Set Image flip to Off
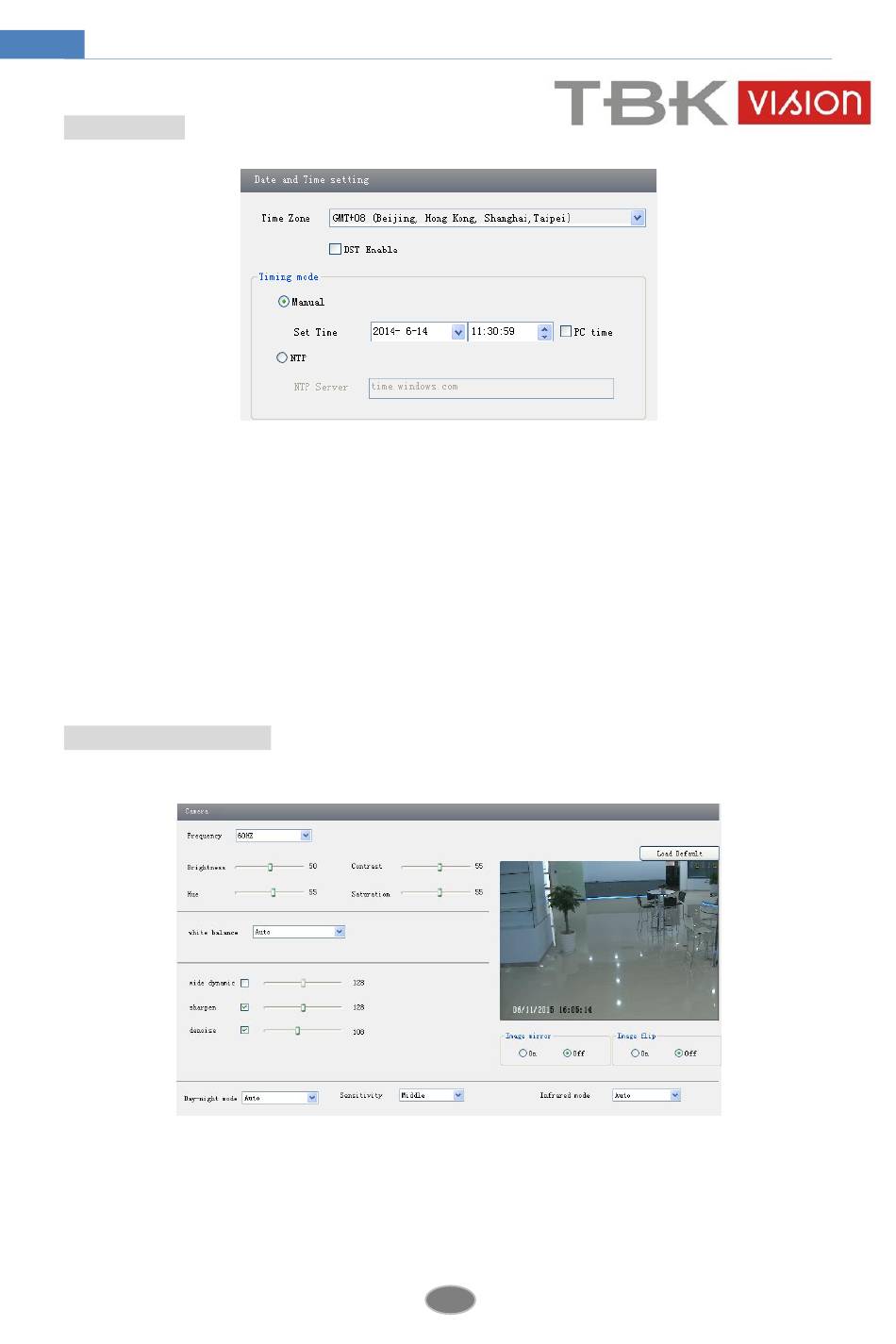 click(x=678, y=1054)
